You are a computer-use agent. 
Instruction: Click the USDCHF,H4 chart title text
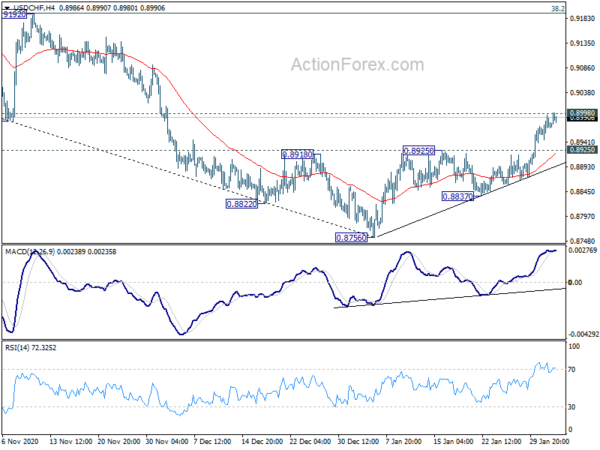[x=34, y=8]
